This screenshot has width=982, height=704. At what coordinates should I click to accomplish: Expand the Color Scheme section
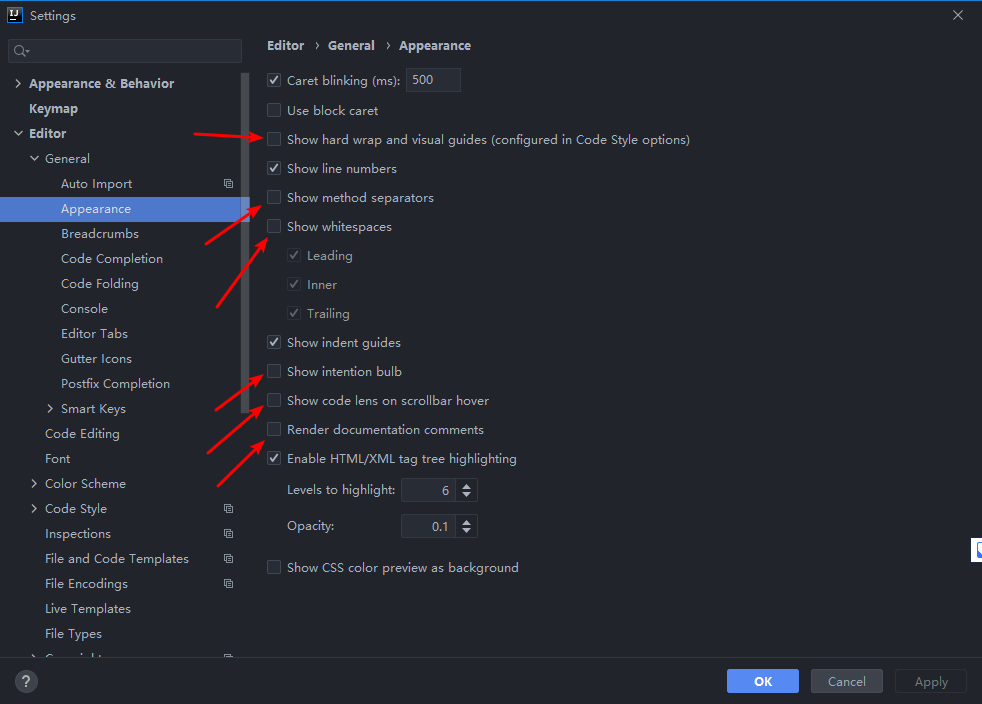pos(34,484)
